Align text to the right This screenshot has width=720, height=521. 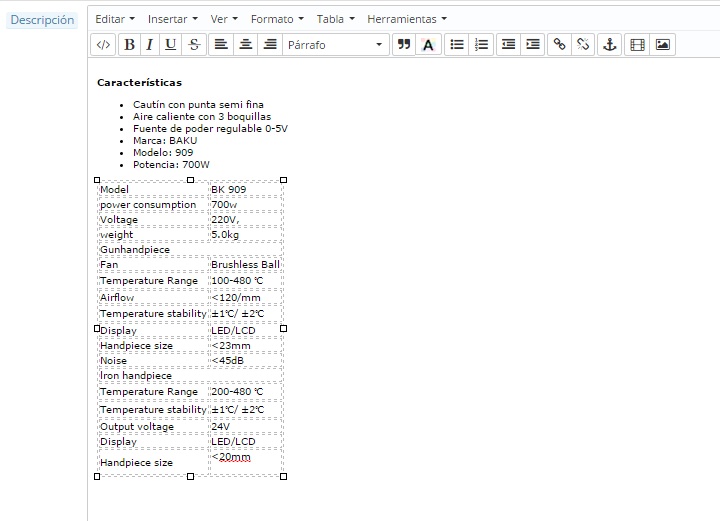[x=270, y=45]
